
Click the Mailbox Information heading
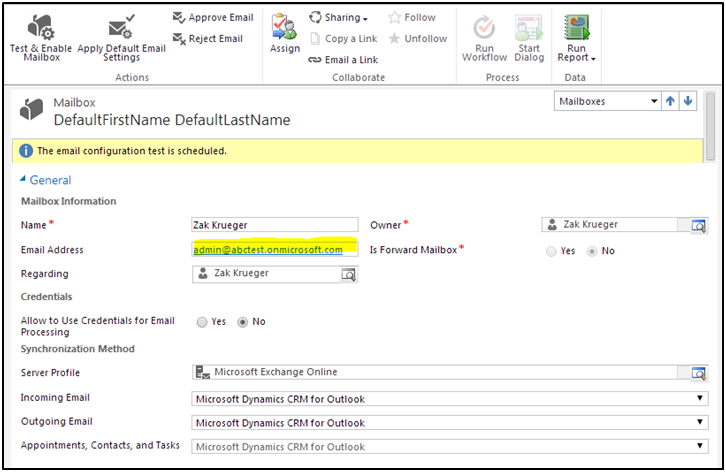pyautogui.click(x=69, y=201)
